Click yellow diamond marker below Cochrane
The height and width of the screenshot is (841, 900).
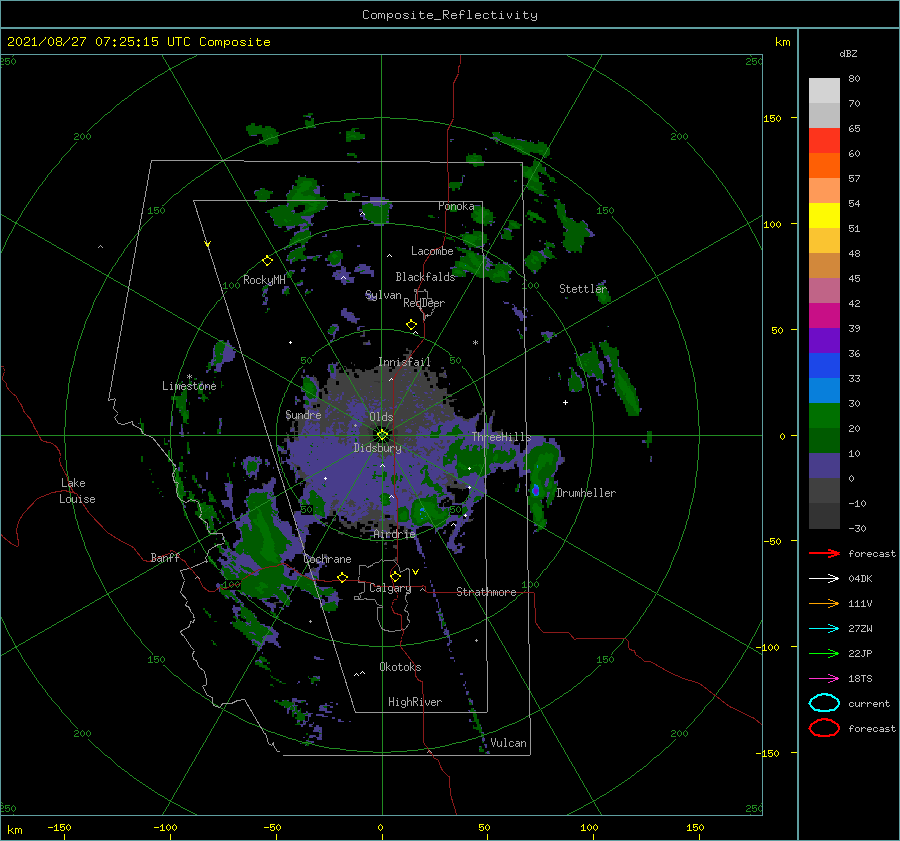pyautogui.click(x=343, y=577)
